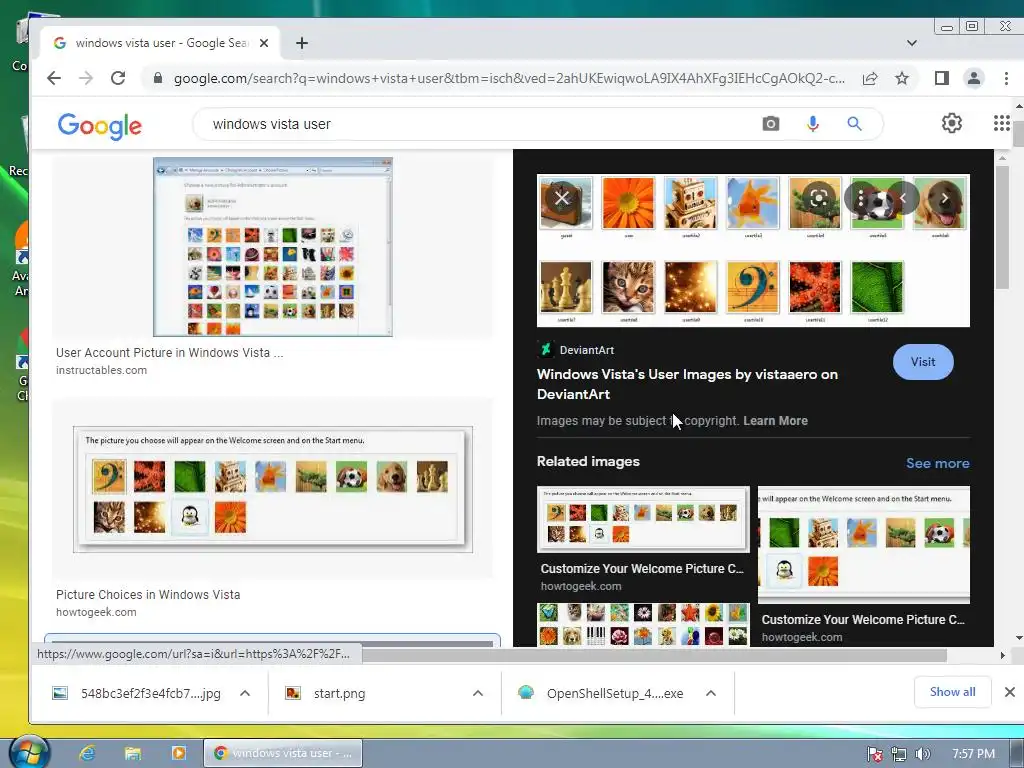1024x768 pixels.
Task: Toggle the Chrome side panel
Action: pos(941,78)
